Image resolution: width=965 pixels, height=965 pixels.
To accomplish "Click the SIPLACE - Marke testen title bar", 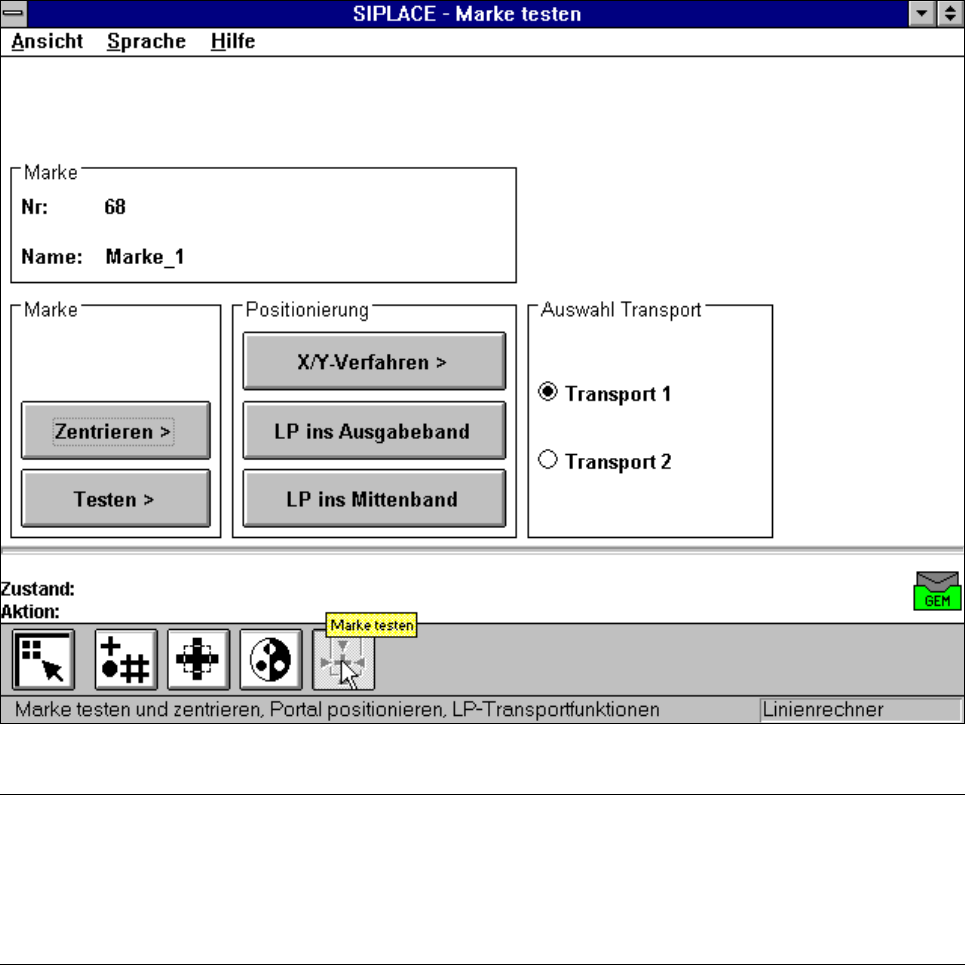I will point(467,14).
